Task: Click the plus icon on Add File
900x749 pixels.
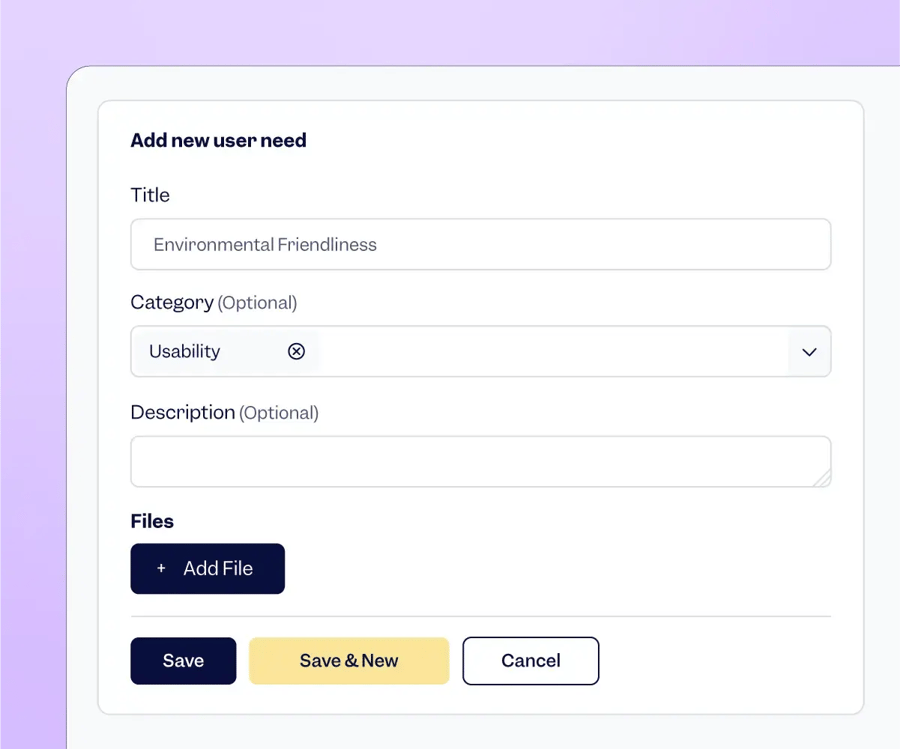Action: (161, 568)
